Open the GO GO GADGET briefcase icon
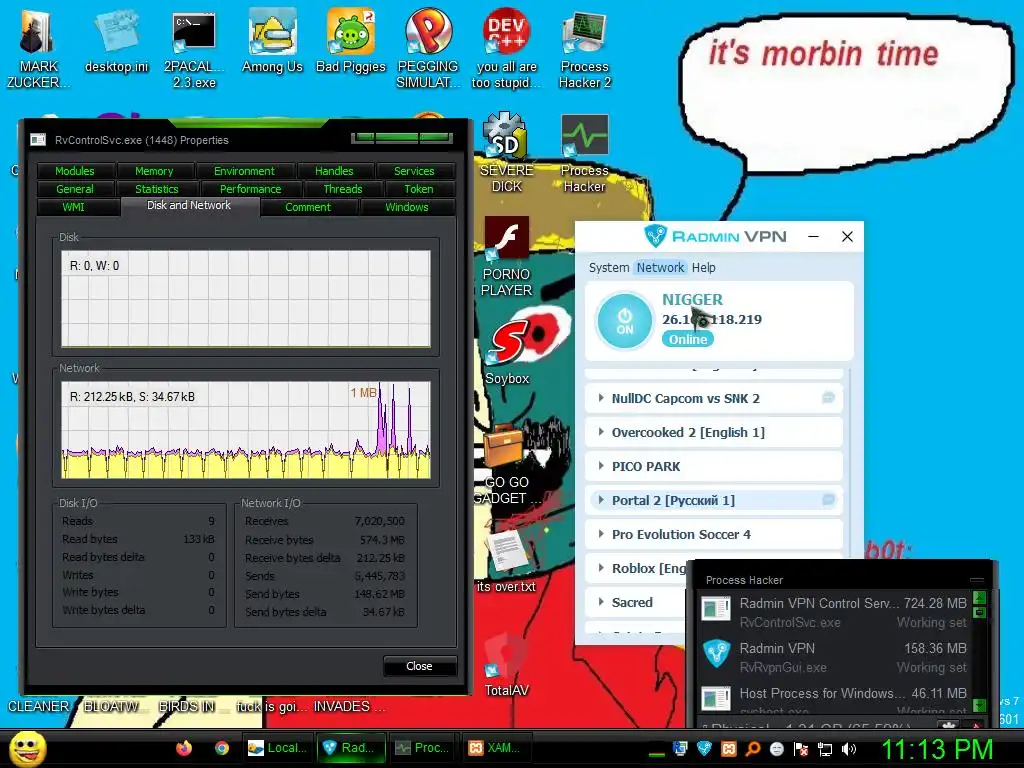Screen dimensions: 1024x768 click(507, 464)
